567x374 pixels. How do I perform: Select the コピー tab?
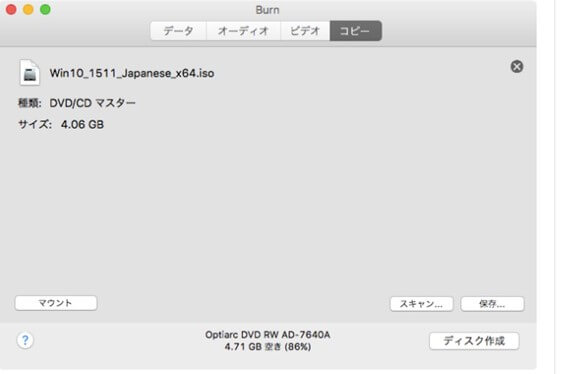[x=355, y=31]
